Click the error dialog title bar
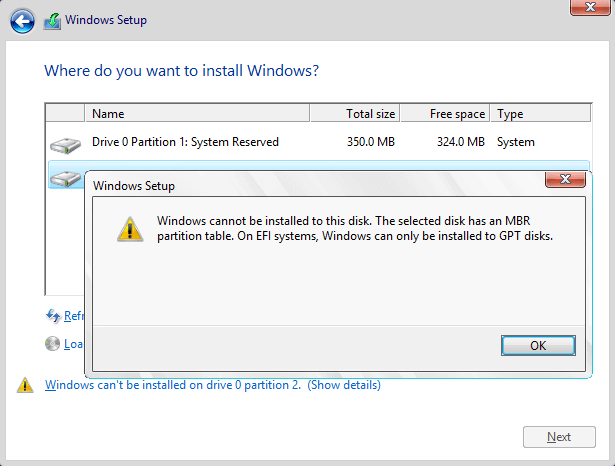The width and height of the screenshot is (615, 466). (x=300, y=185)
